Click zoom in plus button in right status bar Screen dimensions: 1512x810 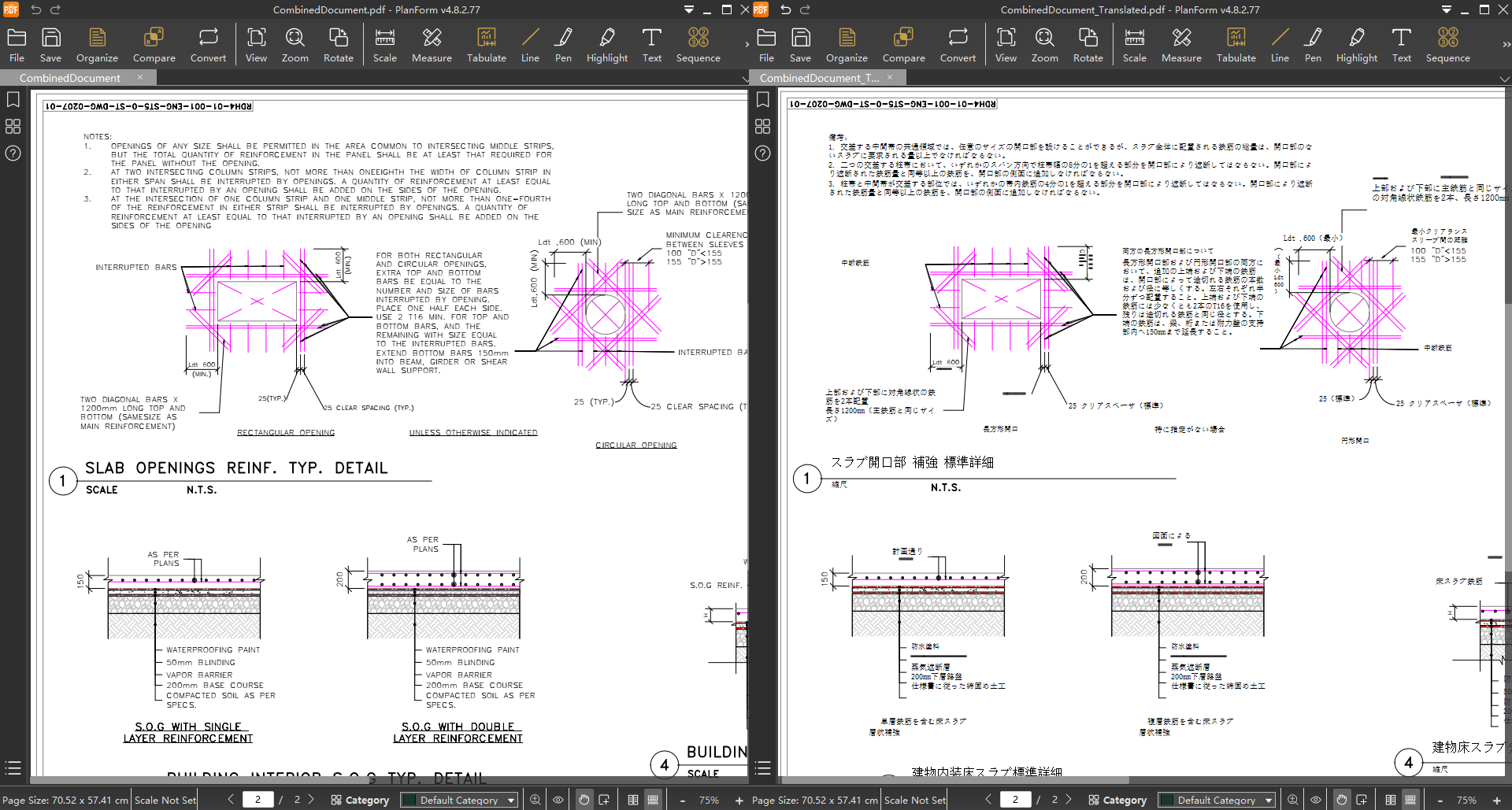pyautogui.click(x=1496, y=800)
